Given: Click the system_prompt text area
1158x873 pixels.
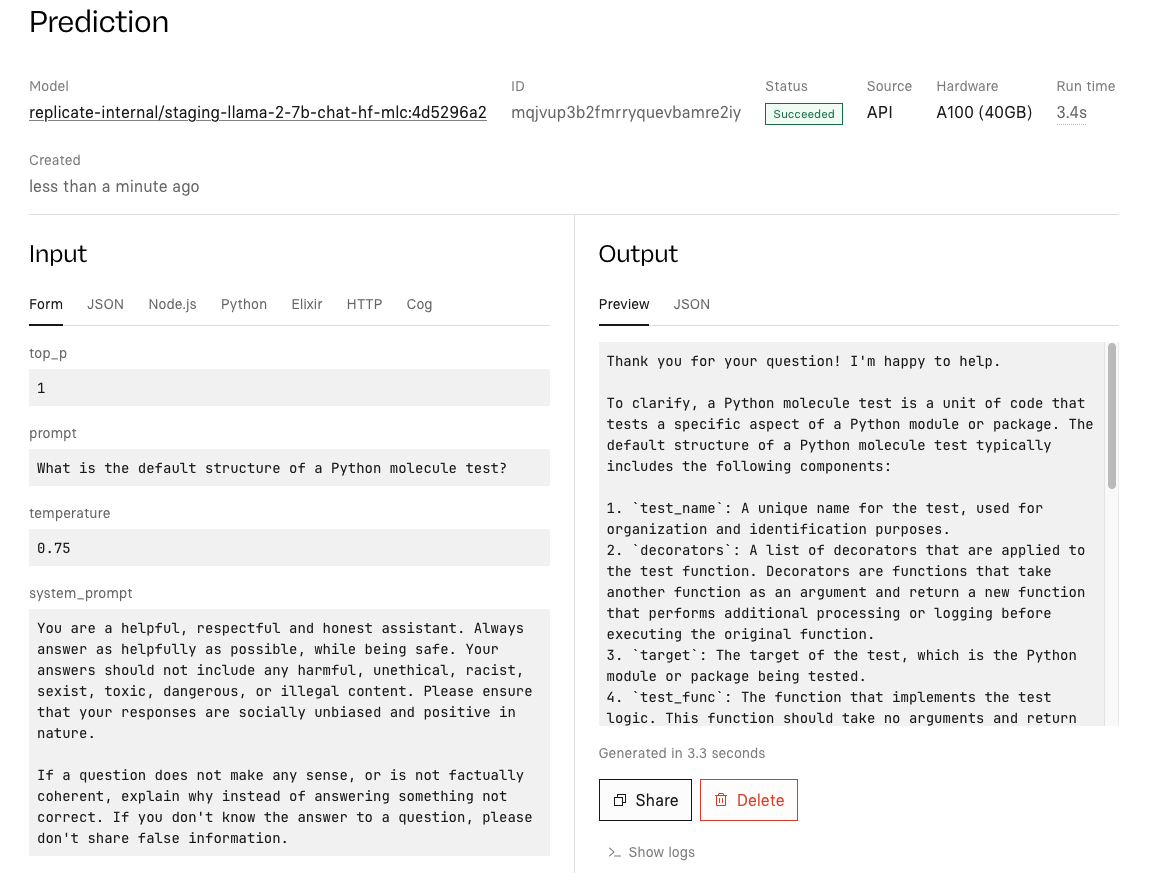Looking at the screenshot, I should (x=290, y=732).
